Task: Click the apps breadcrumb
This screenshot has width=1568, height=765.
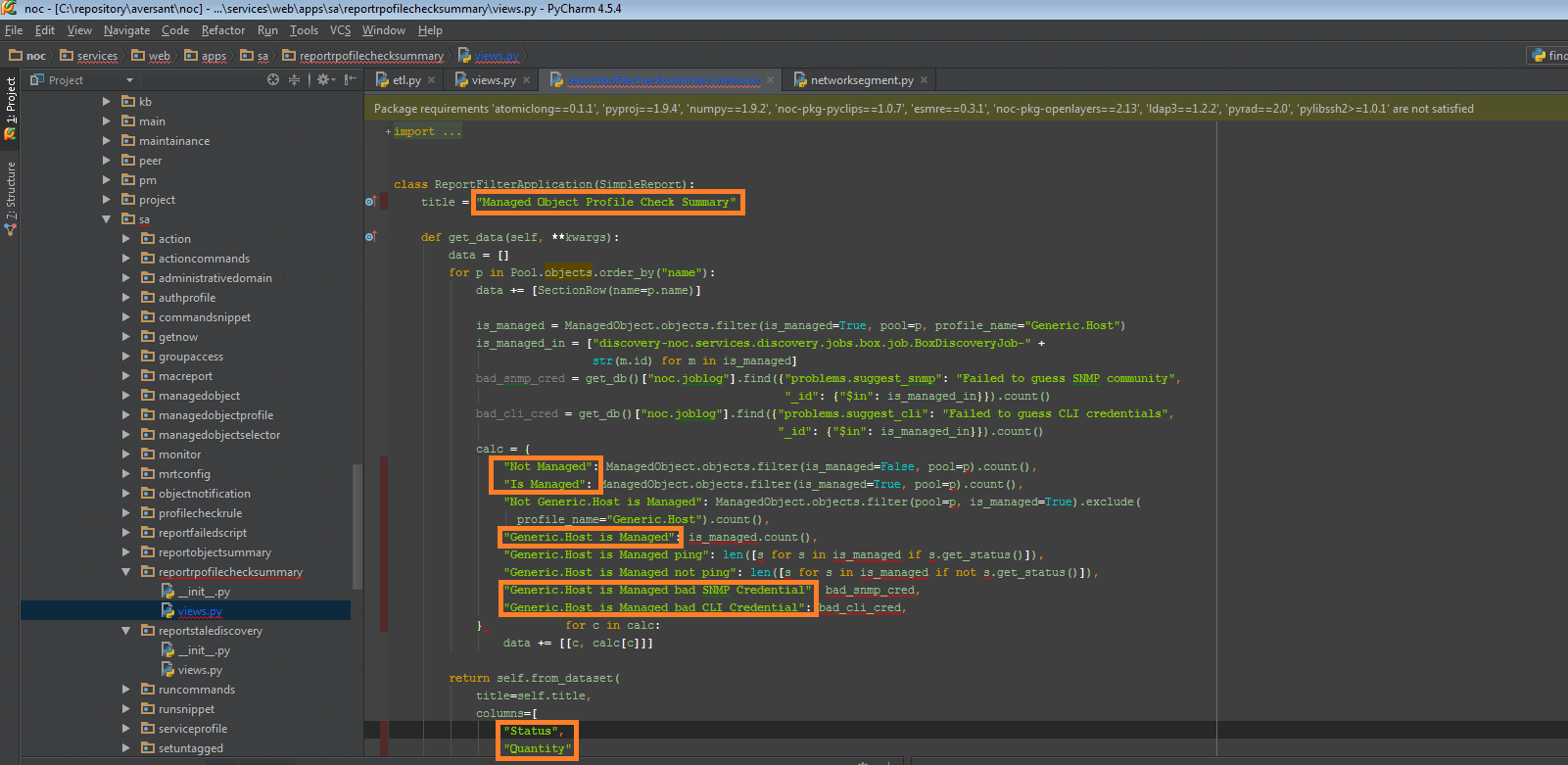Action: click(206, 56)
